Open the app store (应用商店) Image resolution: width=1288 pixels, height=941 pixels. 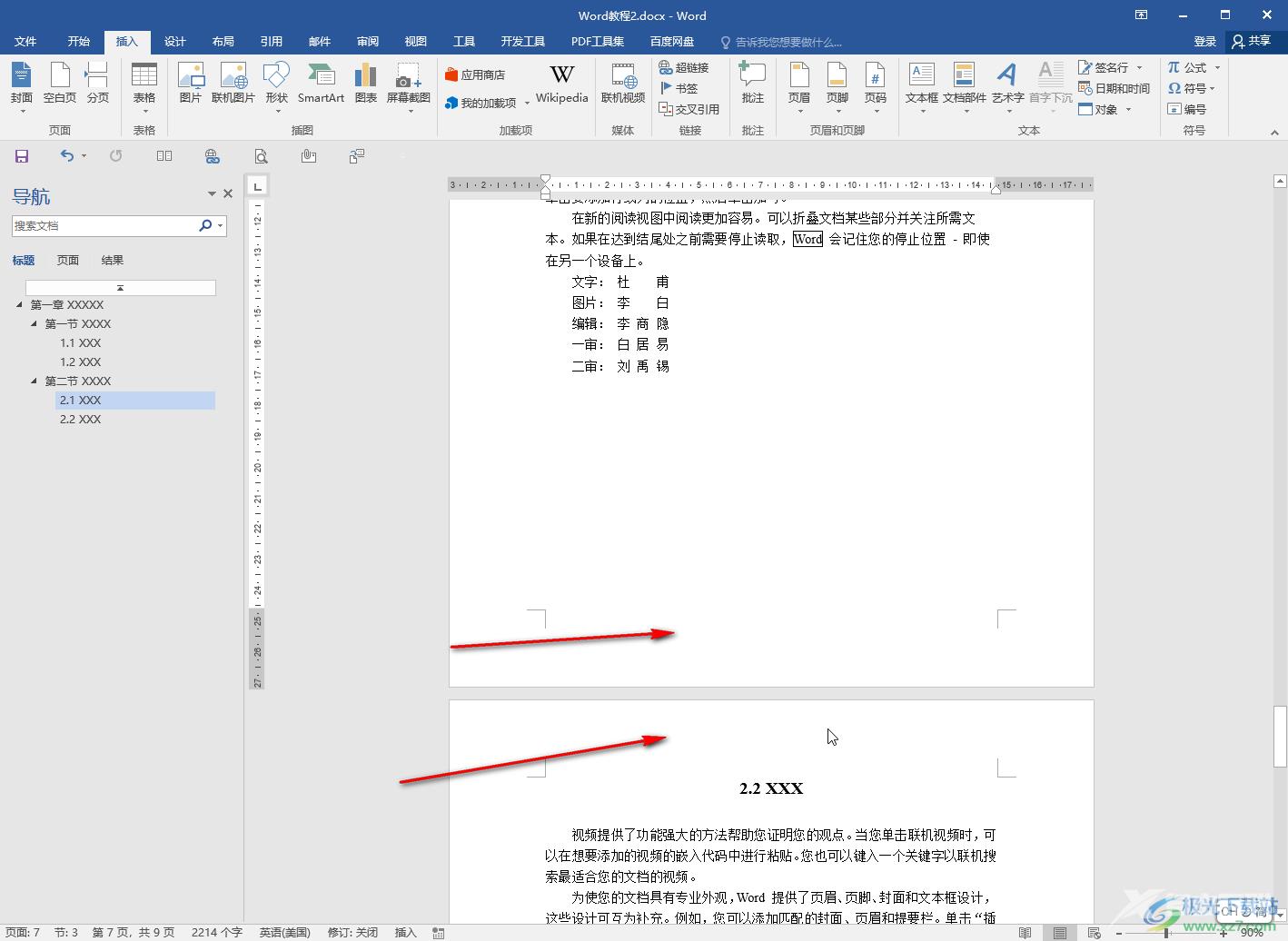coord(475,74)
